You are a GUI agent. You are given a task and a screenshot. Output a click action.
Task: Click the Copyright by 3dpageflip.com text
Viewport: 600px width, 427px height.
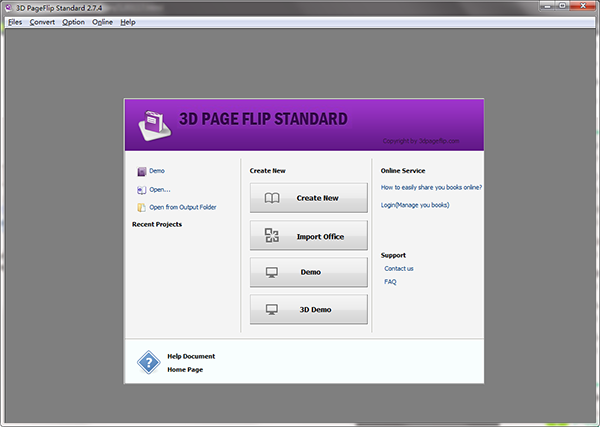(421, 141)
